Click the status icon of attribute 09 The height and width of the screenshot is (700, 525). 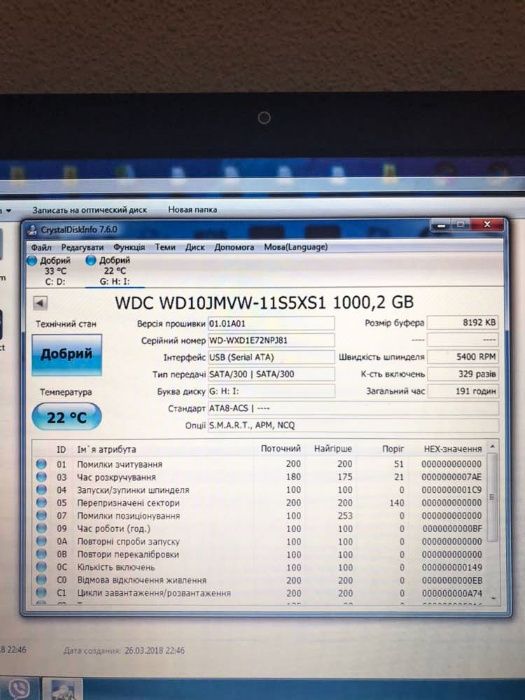(x=41, y=529)
